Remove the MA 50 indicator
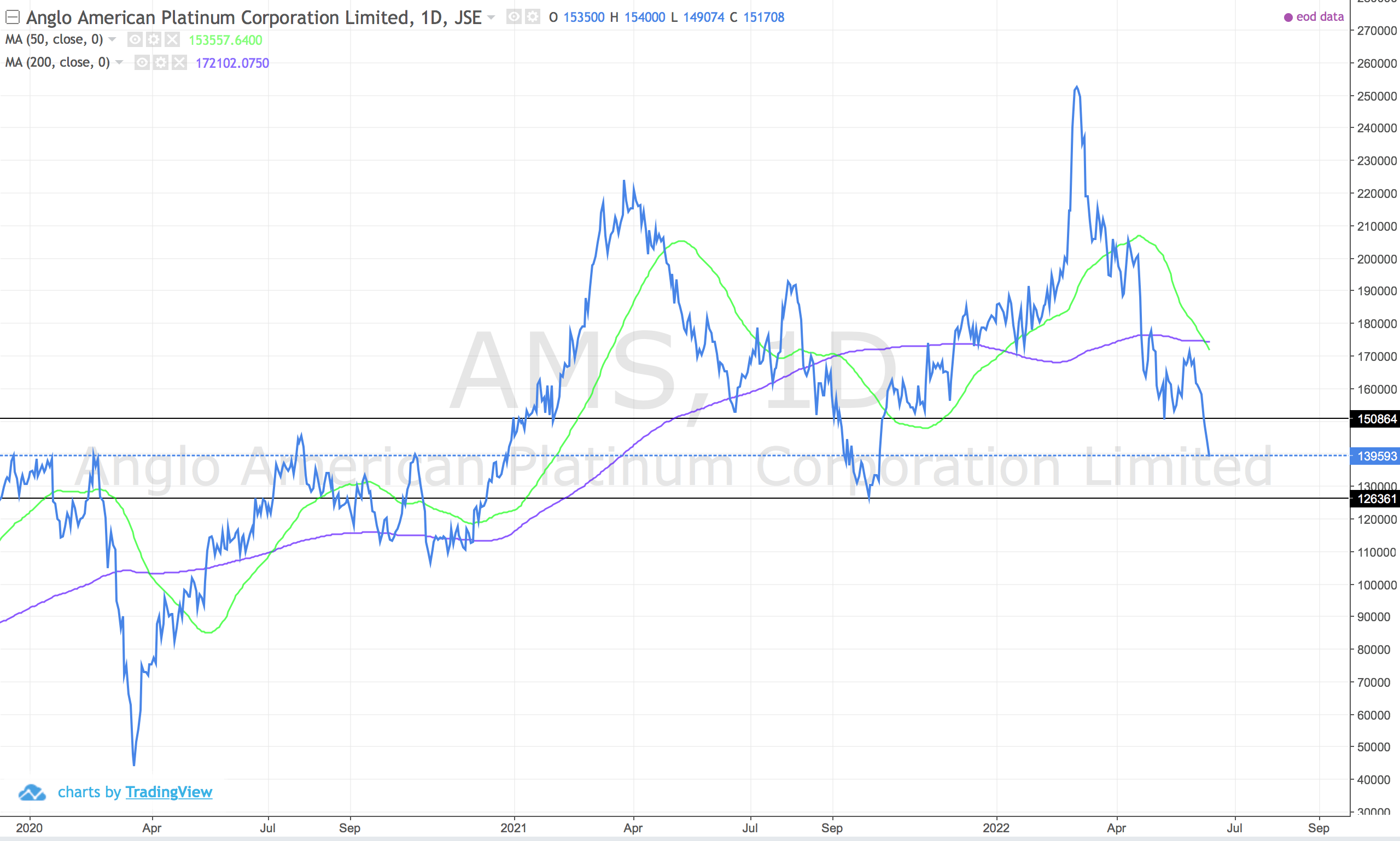1400x841 pixels. coord(172,40)
